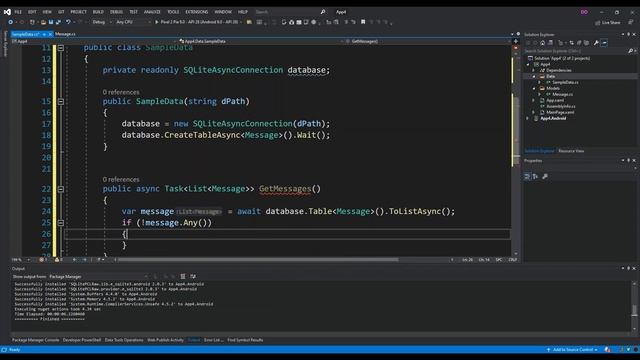This screenshot has width=640, height=360.
Task: Click Show All Files icon in Solution Explorer
Action: 586,43
